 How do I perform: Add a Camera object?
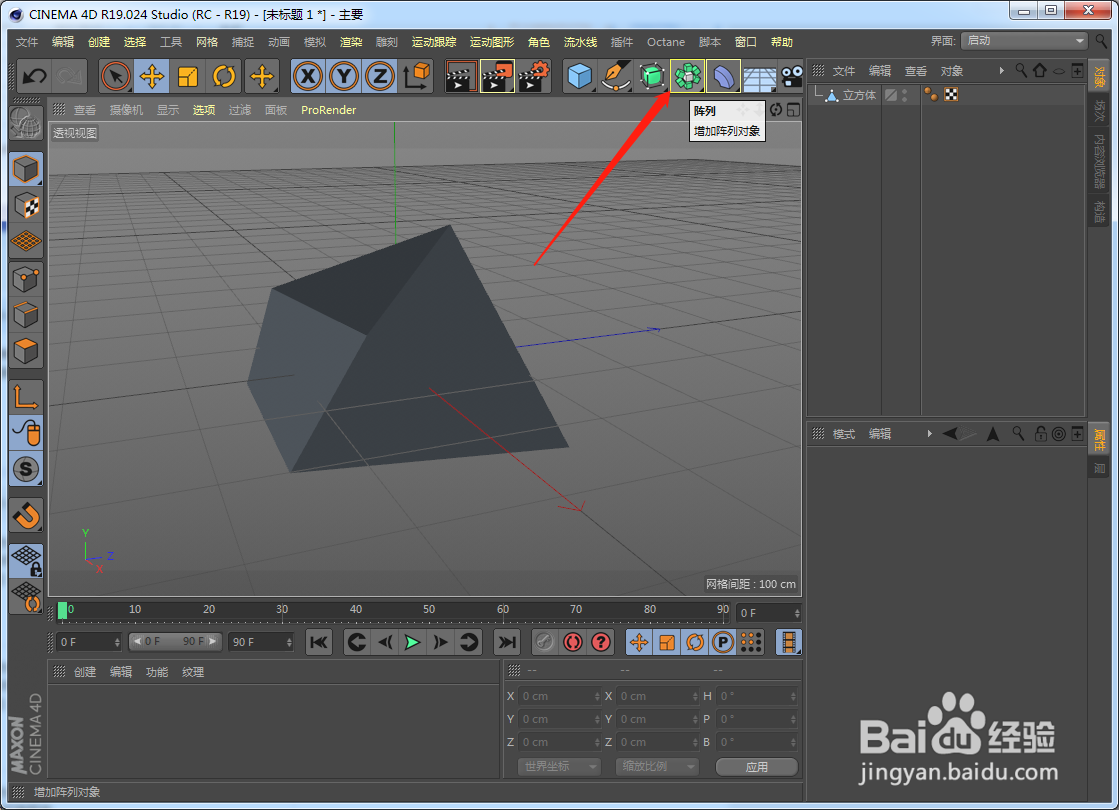[x=791, y=76]
